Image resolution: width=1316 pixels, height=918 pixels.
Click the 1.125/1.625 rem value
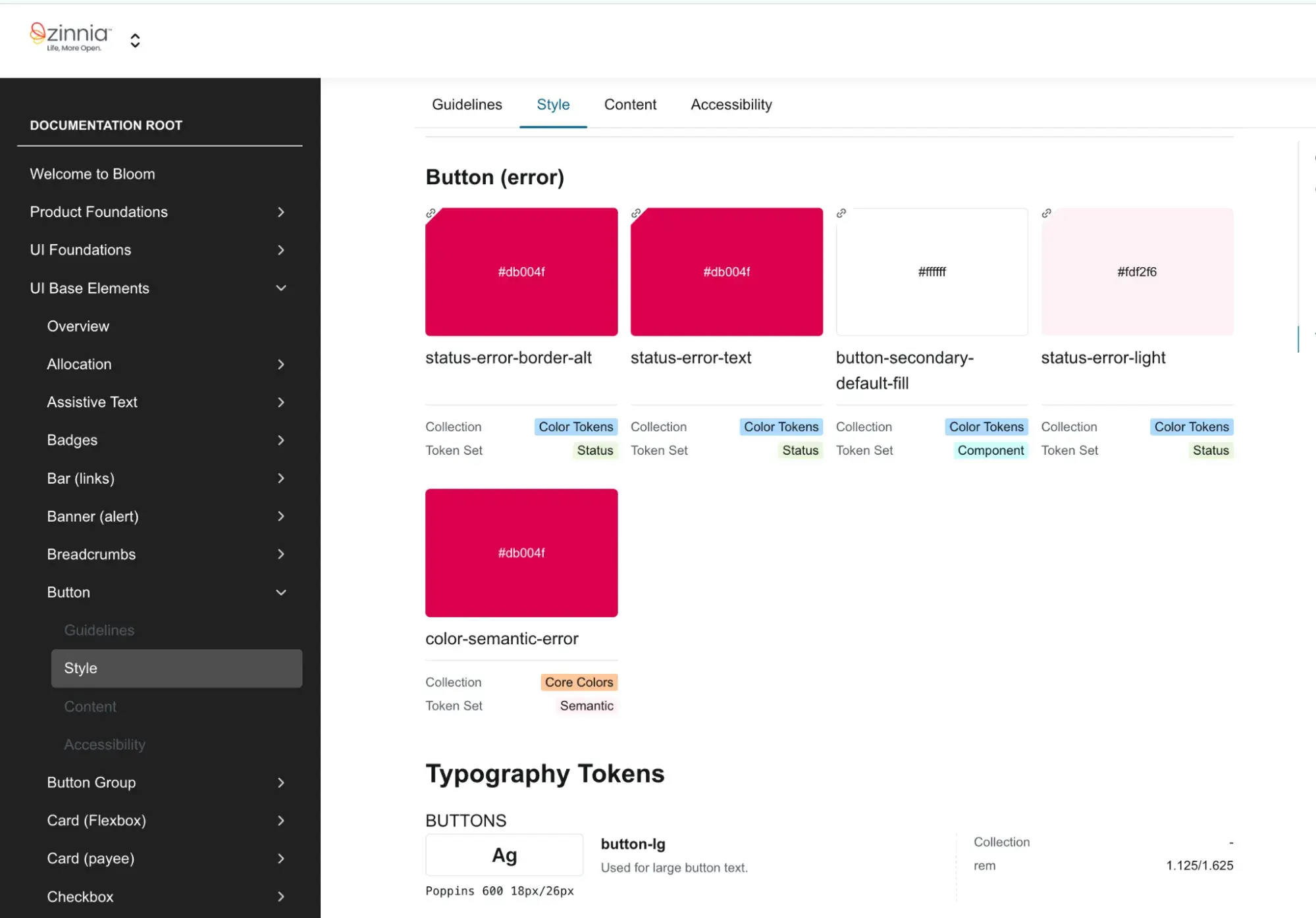tap(1199, 866)
